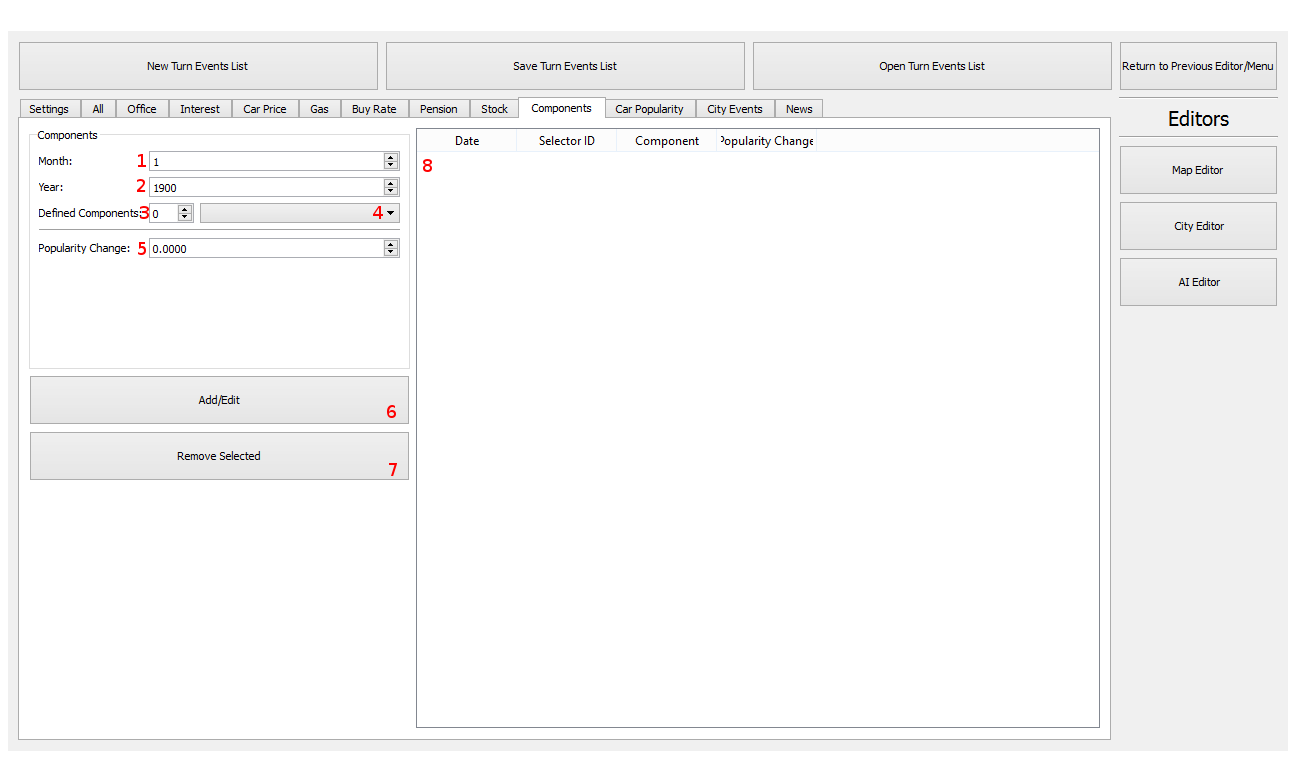The image size is (1296, 759).
Task: Sort by the Selector ID column header
Action: click(566, 141)
